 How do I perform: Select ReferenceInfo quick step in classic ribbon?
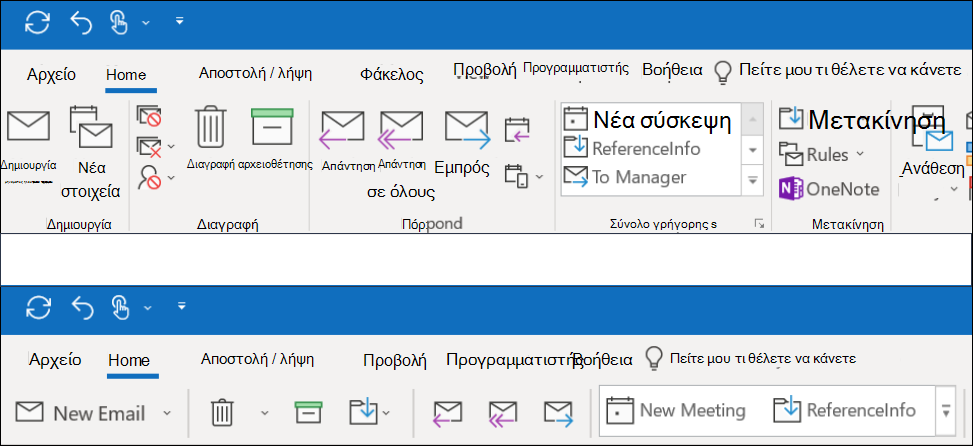[x=632, y=149]
